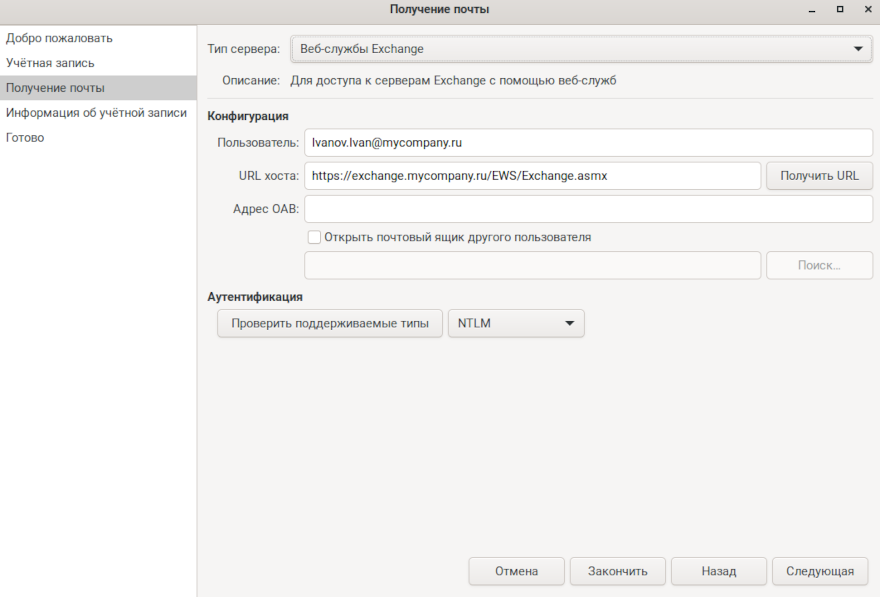The height and width of the screenshot is (597, 880).
Task: Click Проверить поддерживаемые типы button
Action: pos(330,324)
